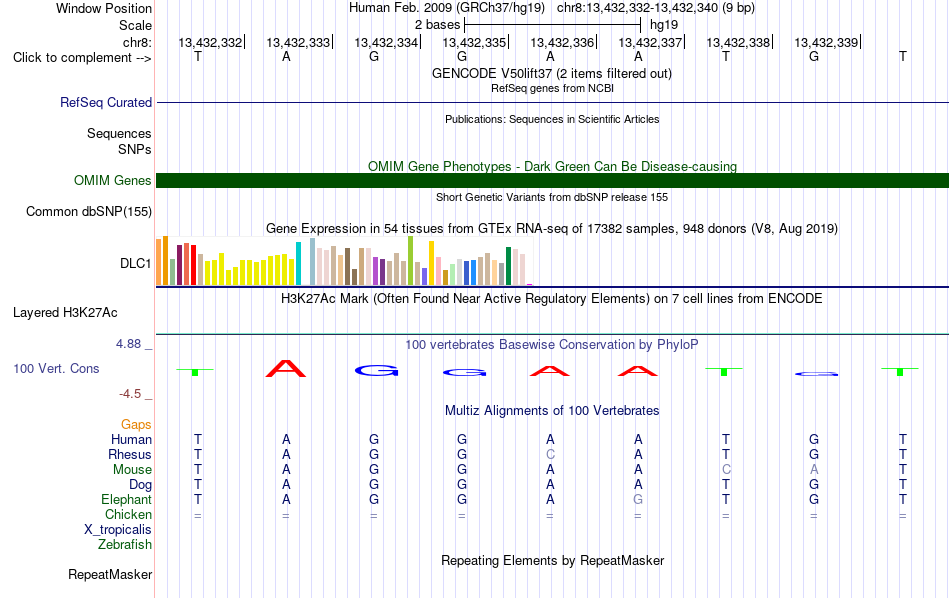The height and width of the screenshot is (598, 950).
Task: Click coordinate label 13,432,339
Action: (x=826, y=42)
